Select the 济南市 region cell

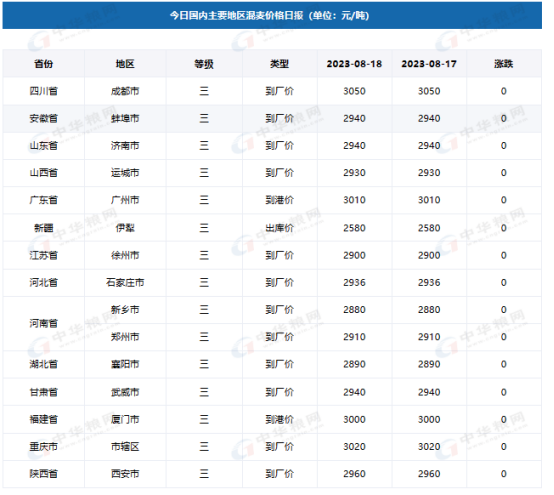[x=125, y=146]
